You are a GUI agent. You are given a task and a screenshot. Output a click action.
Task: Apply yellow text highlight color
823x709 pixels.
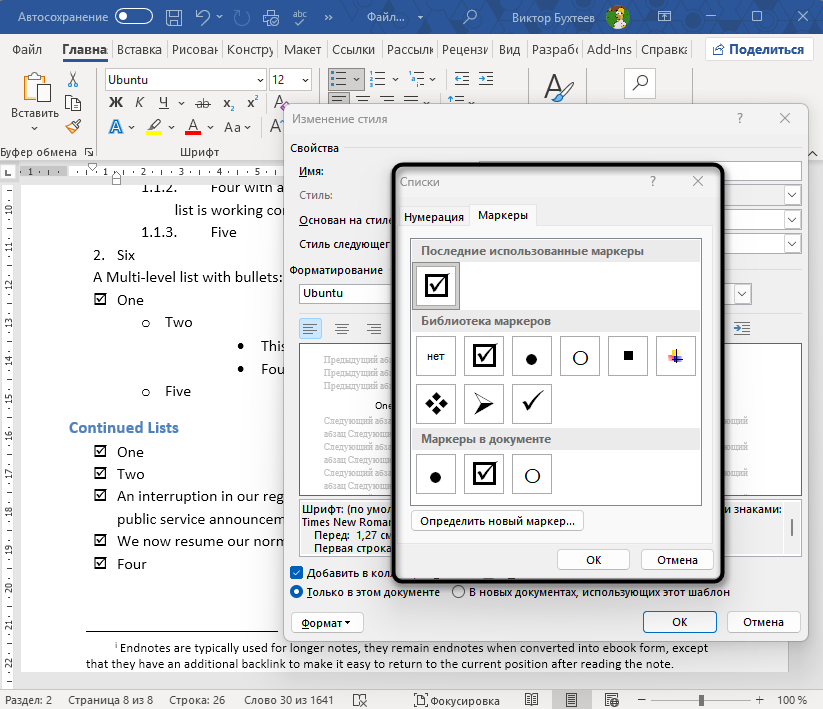154,127
